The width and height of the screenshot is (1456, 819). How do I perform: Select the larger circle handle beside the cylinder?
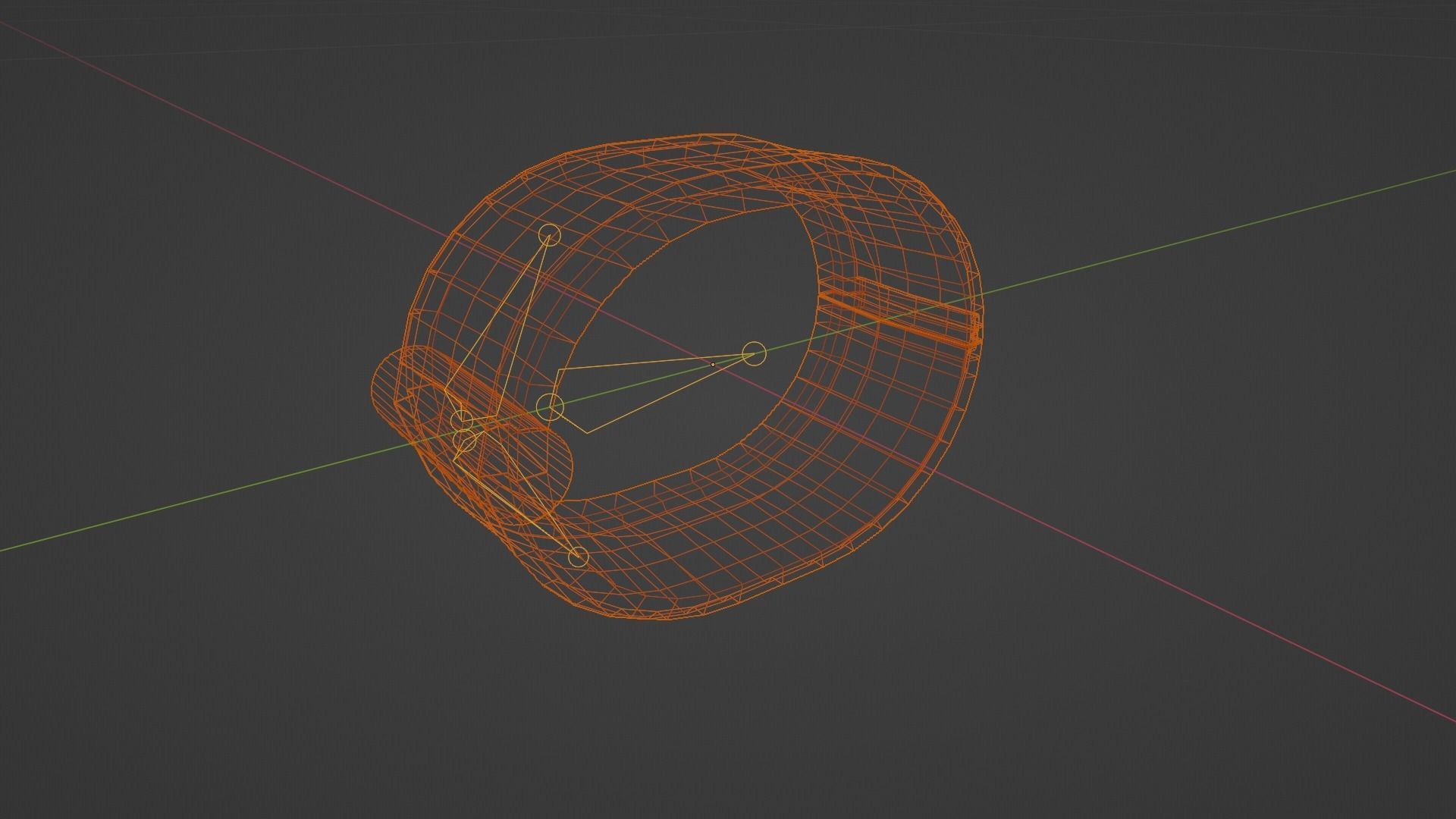point(550,407)
